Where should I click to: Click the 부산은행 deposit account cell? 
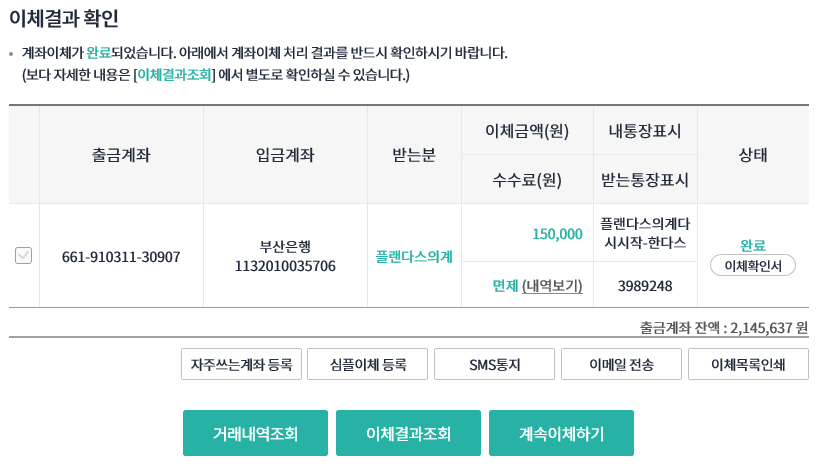click(285, 256)
